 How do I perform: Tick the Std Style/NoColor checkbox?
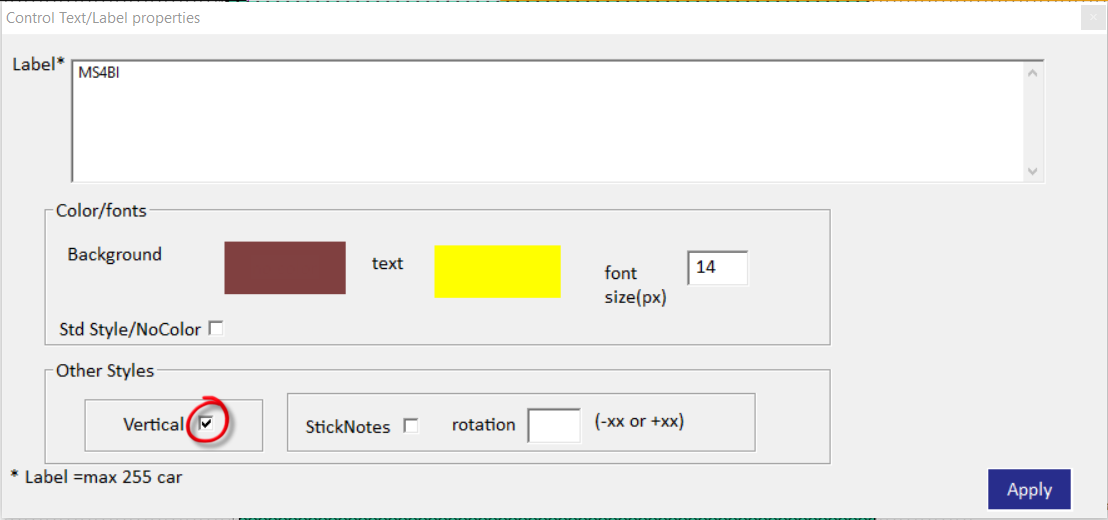click(216, 329)
